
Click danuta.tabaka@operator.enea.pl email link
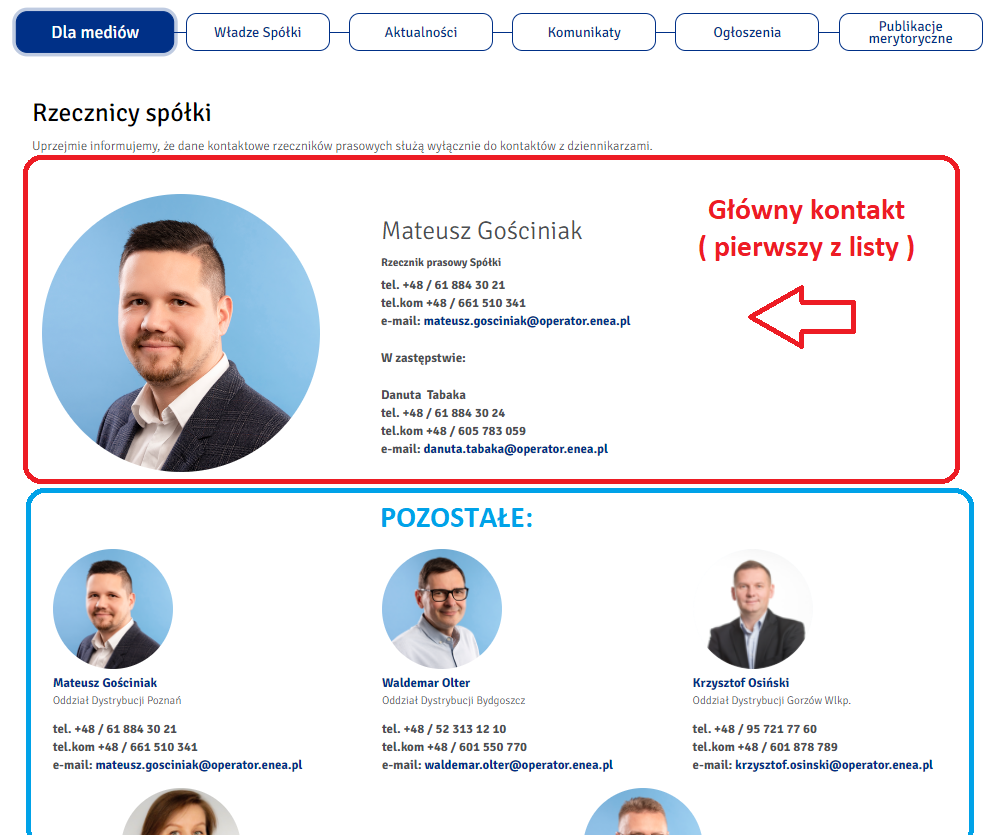515,449
